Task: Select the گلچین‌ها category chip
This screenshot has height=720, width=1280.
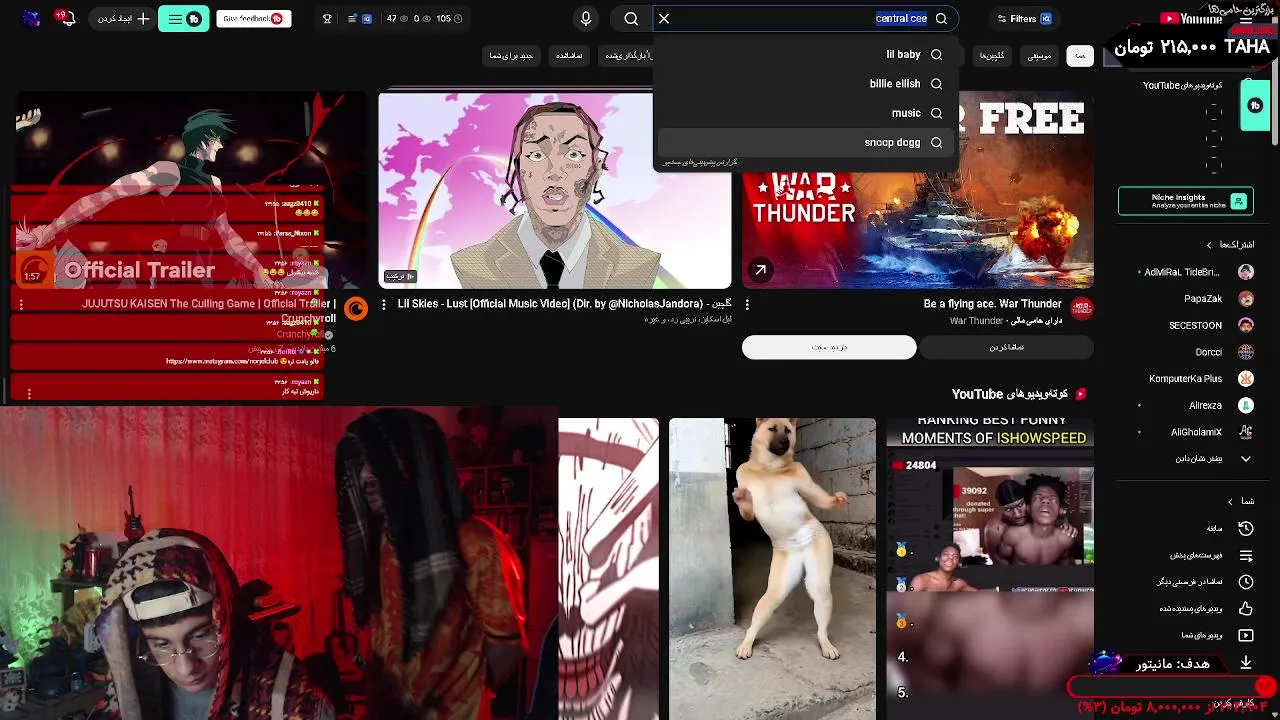Action: point(992,56)
